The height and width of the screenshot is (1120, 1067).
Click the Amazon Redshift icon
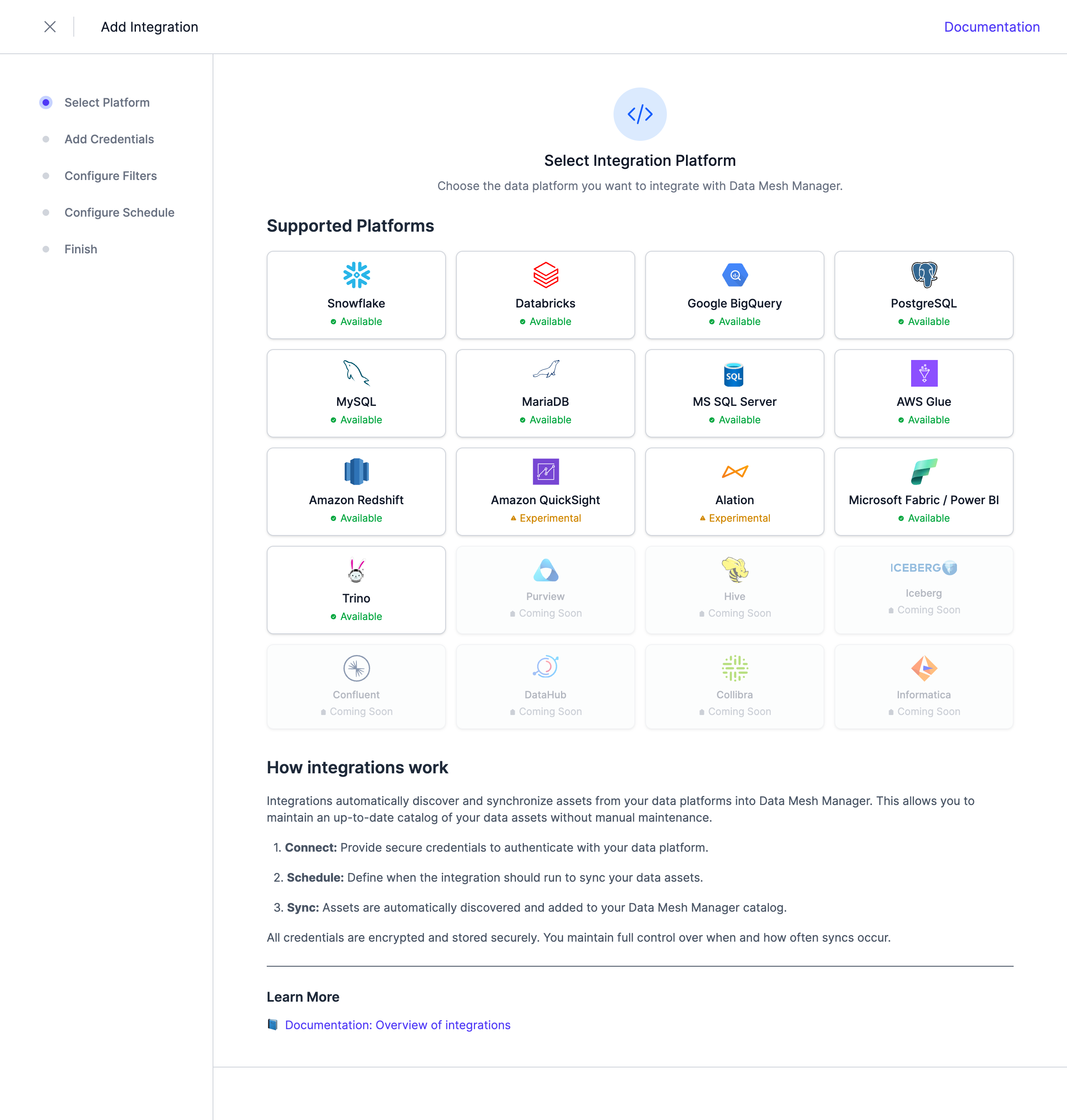[x=357, y=472]
